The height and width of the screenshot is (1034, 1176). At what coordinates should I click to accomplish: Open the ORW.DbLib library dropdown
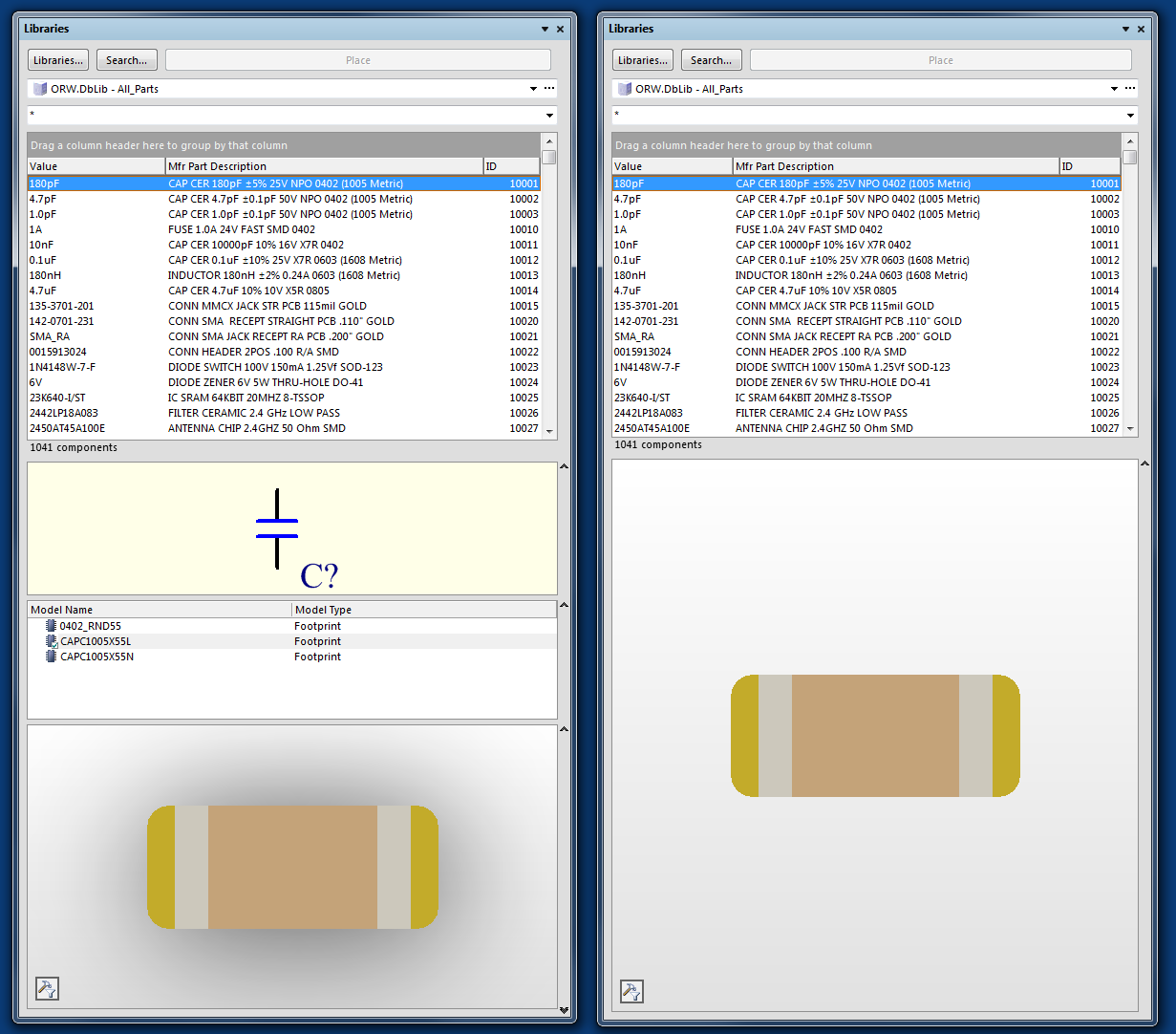coord(532,88)
